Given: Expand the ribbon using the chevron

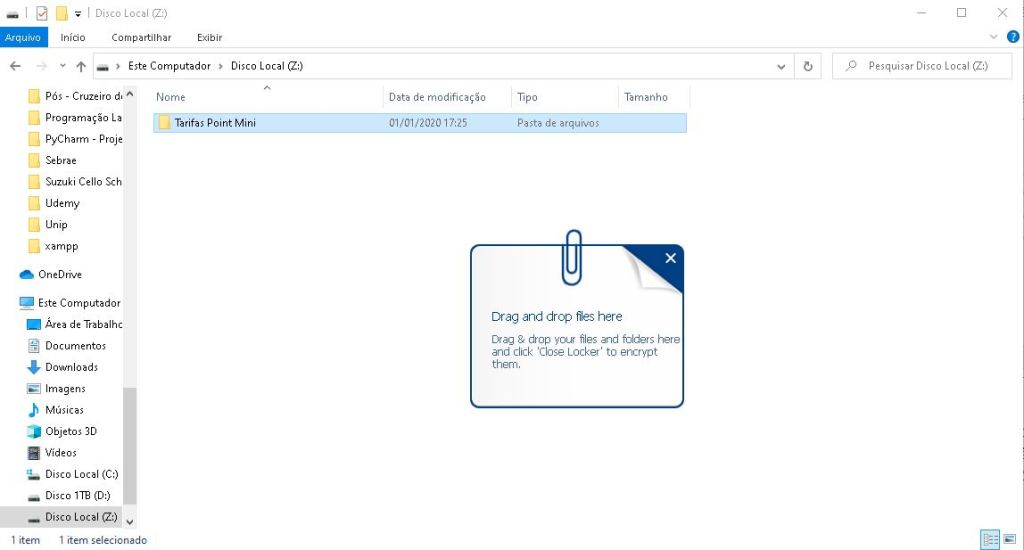Looking at the screenshot, I should (993, 37).
